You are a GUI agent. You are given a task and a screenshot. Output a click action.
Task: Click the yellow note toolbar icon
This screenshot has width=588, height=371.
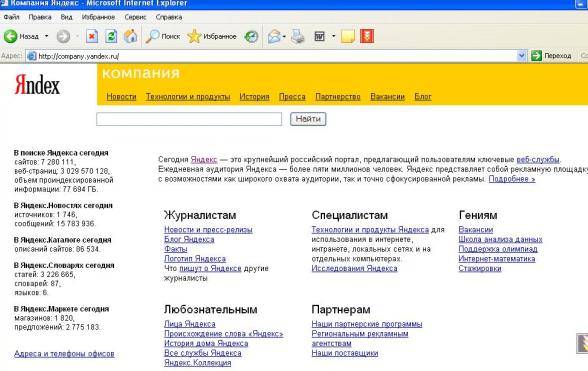coord(348,36)
